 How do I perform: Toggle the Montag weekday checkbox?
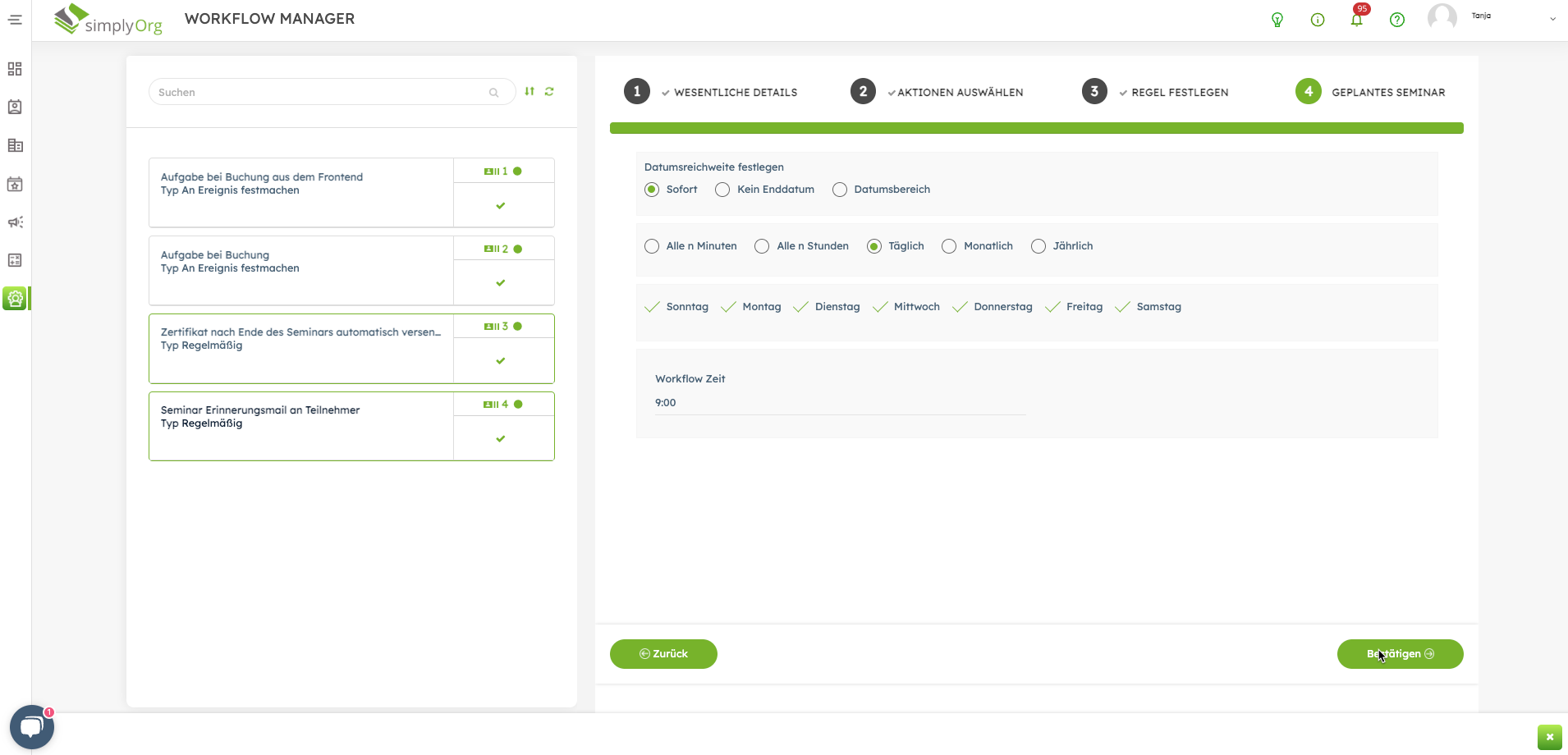click(728, 307)
